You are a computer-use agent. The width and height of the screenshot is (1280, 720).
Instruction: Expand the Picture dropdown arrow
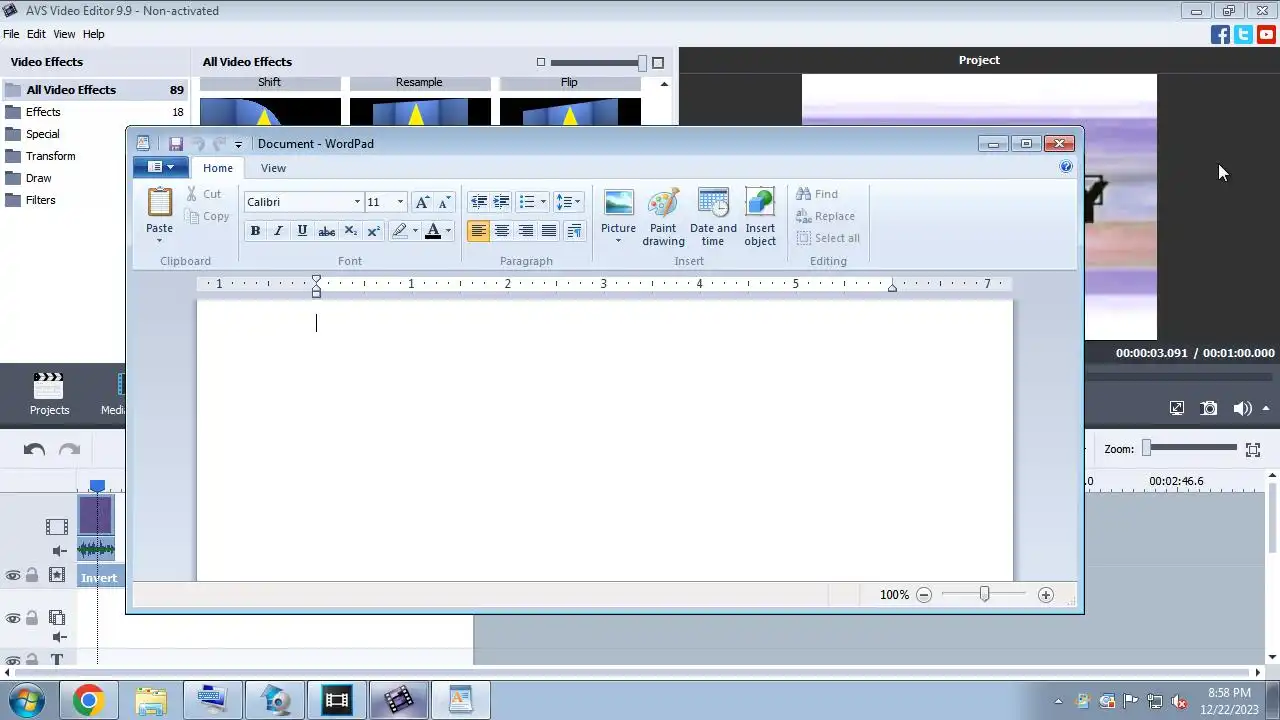coord(618,241)
